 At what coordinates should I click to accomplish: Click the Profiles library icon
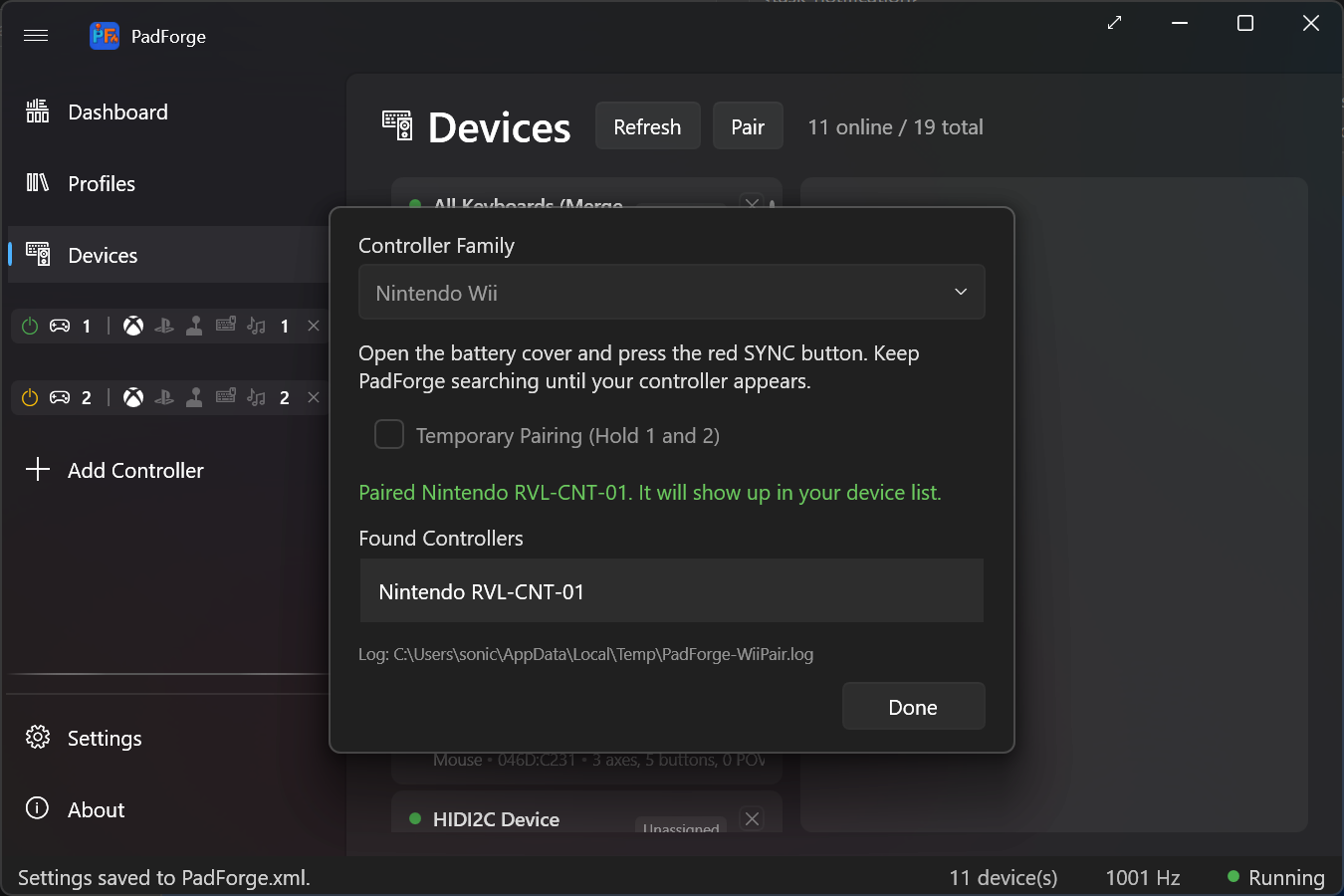pyautogui.click(x=38, y=182)
